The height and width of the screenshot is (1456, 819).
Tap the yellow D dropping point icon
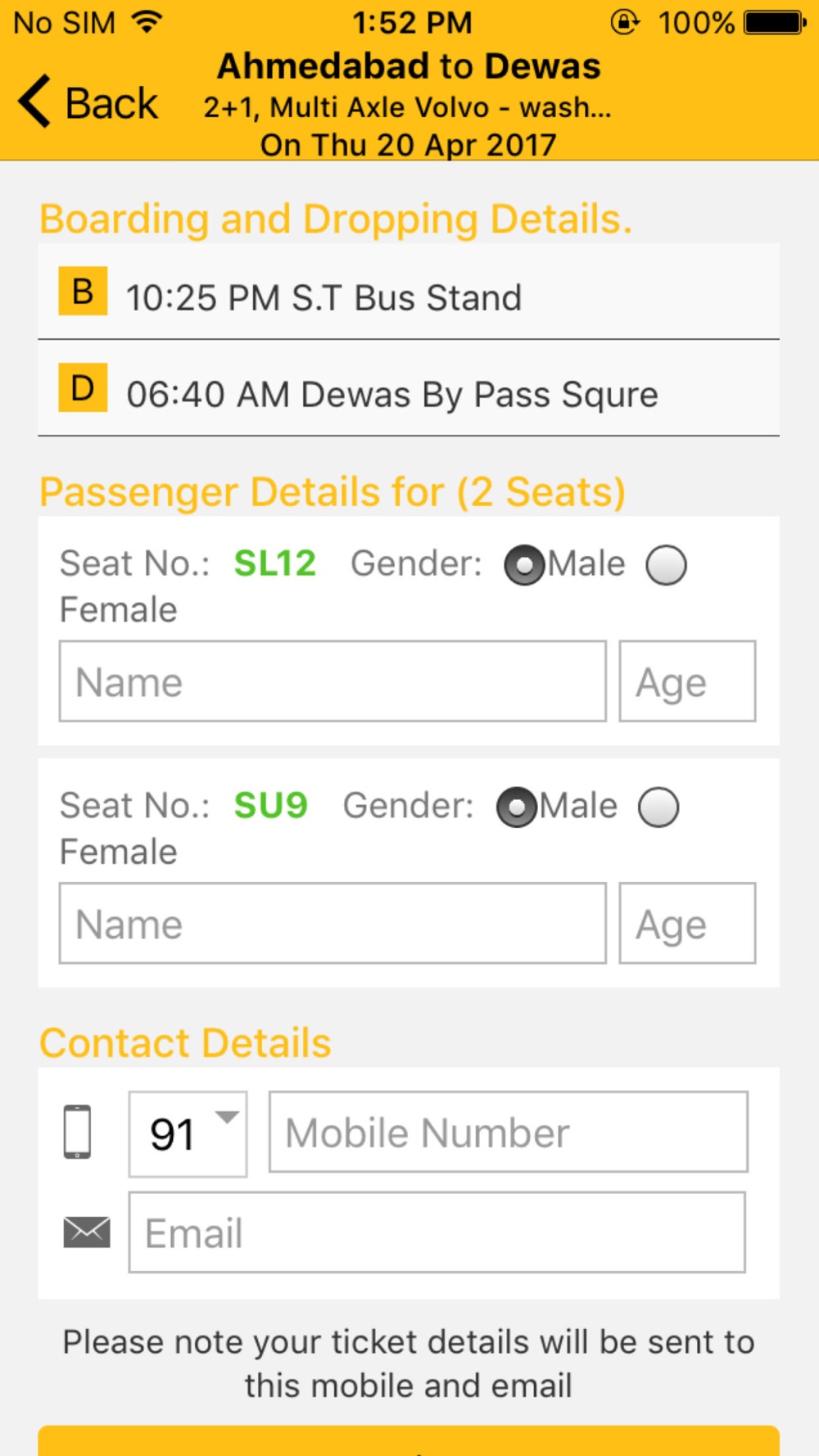83,387
